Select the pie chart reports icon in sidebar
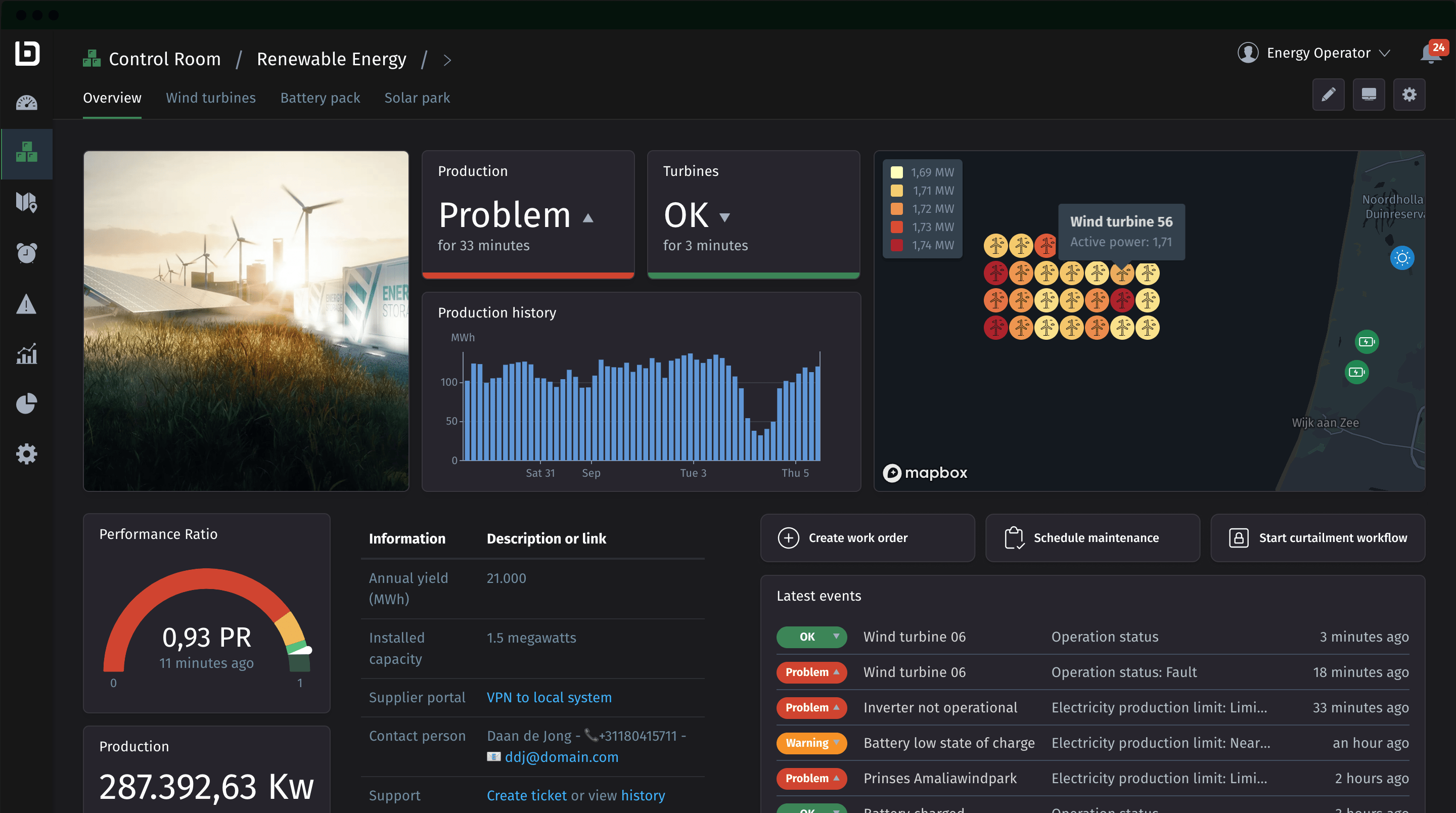This screenshot has height=813, width=1456. pyautogui.click(x=27, y=403)
